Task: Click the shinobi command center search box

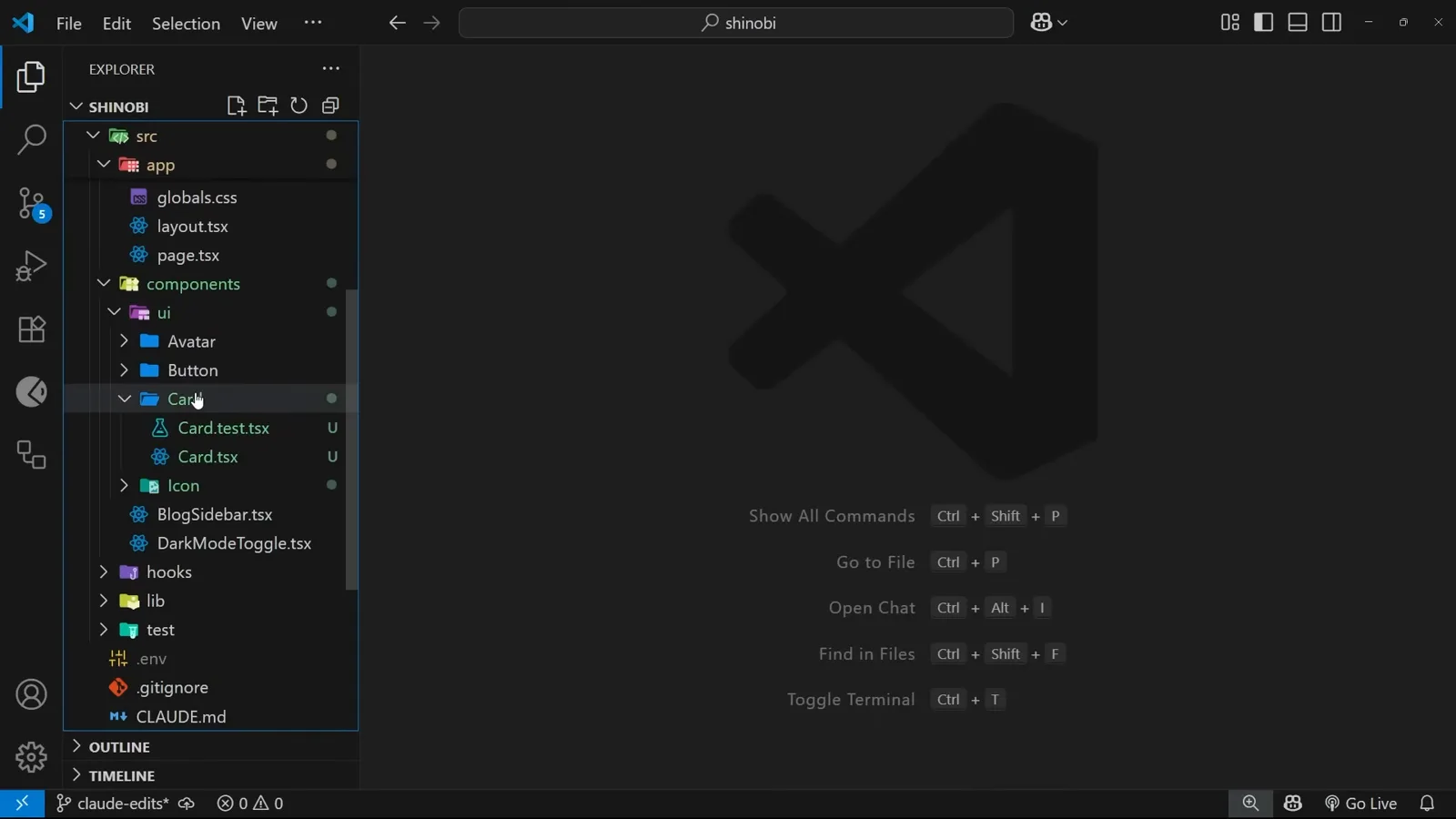Action: point(736,23)
